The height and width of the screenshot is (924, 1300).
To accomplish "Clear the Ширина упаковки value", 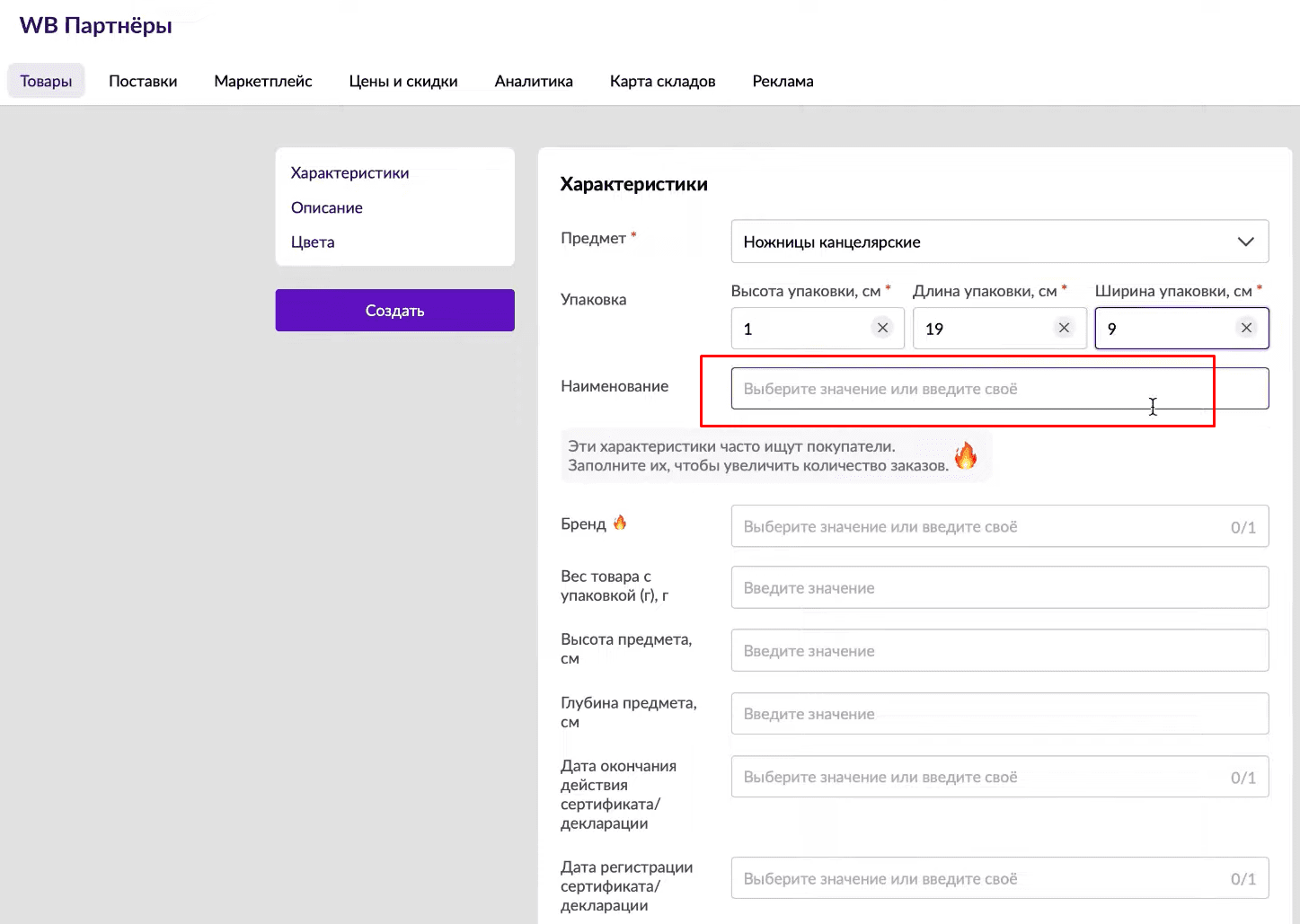I will [1246, 328].
